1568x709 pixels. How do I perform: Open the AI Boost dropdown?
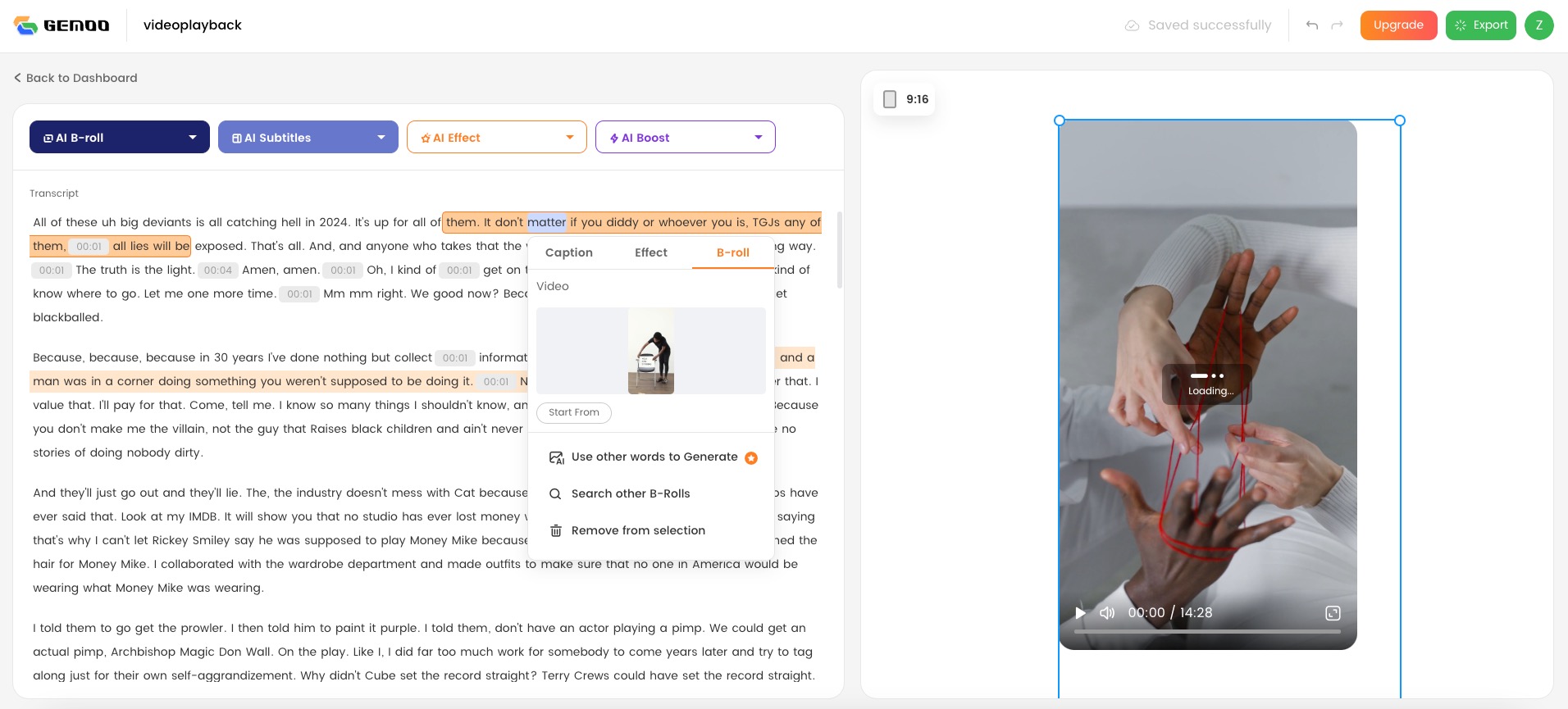click(686, 137)
